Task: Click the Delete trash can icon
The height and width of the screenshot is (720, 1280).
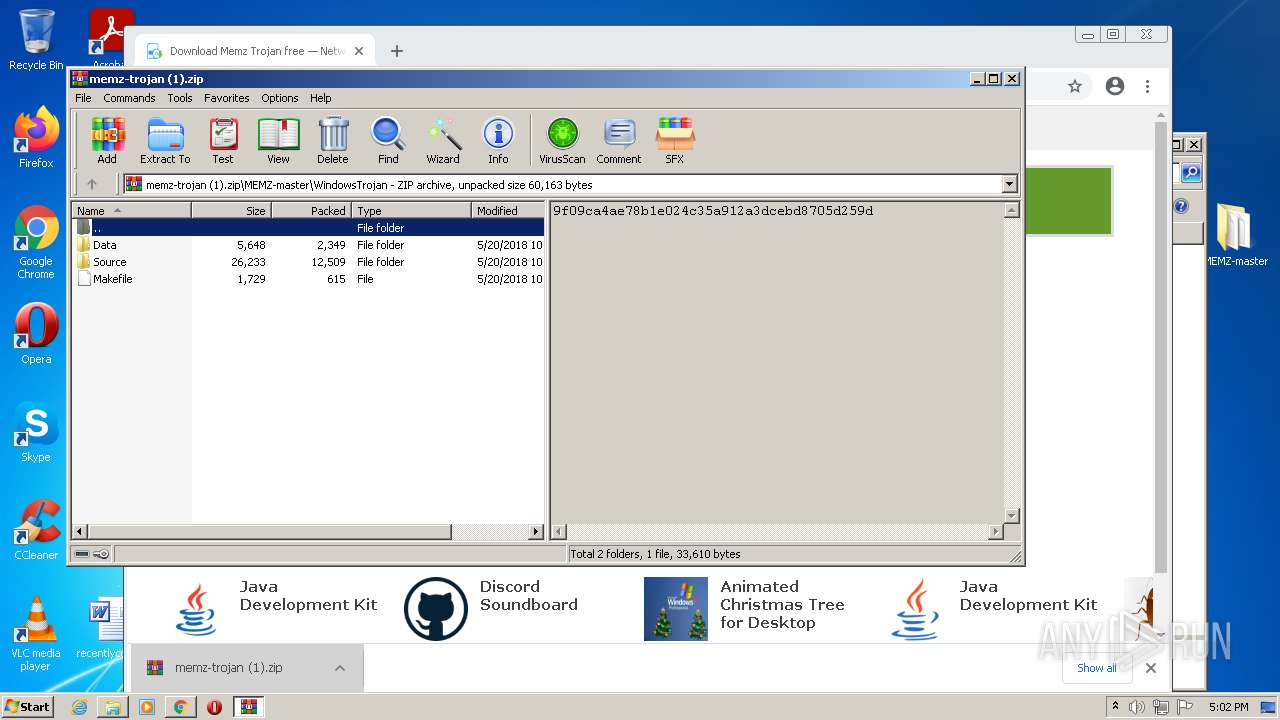Action: 333,140
